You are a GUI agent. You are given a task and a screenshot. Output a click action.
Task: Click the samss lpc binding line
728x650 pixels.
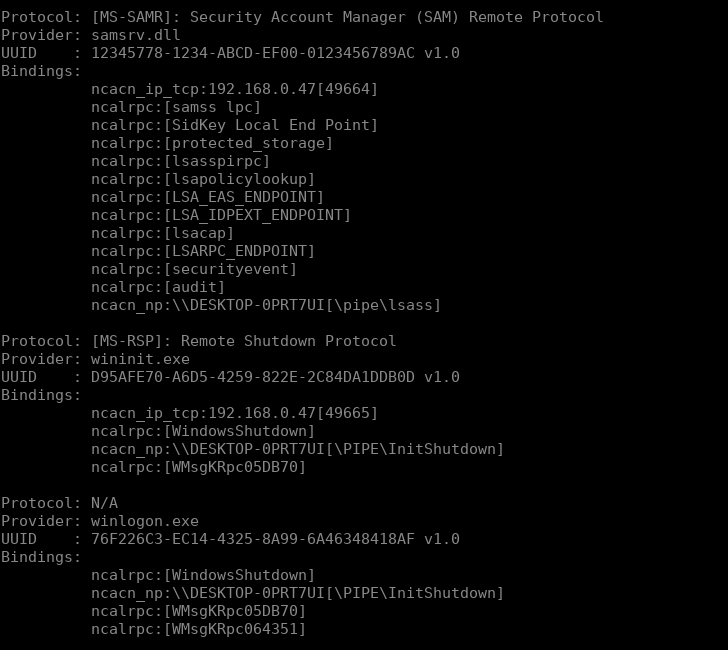[175, 107]
